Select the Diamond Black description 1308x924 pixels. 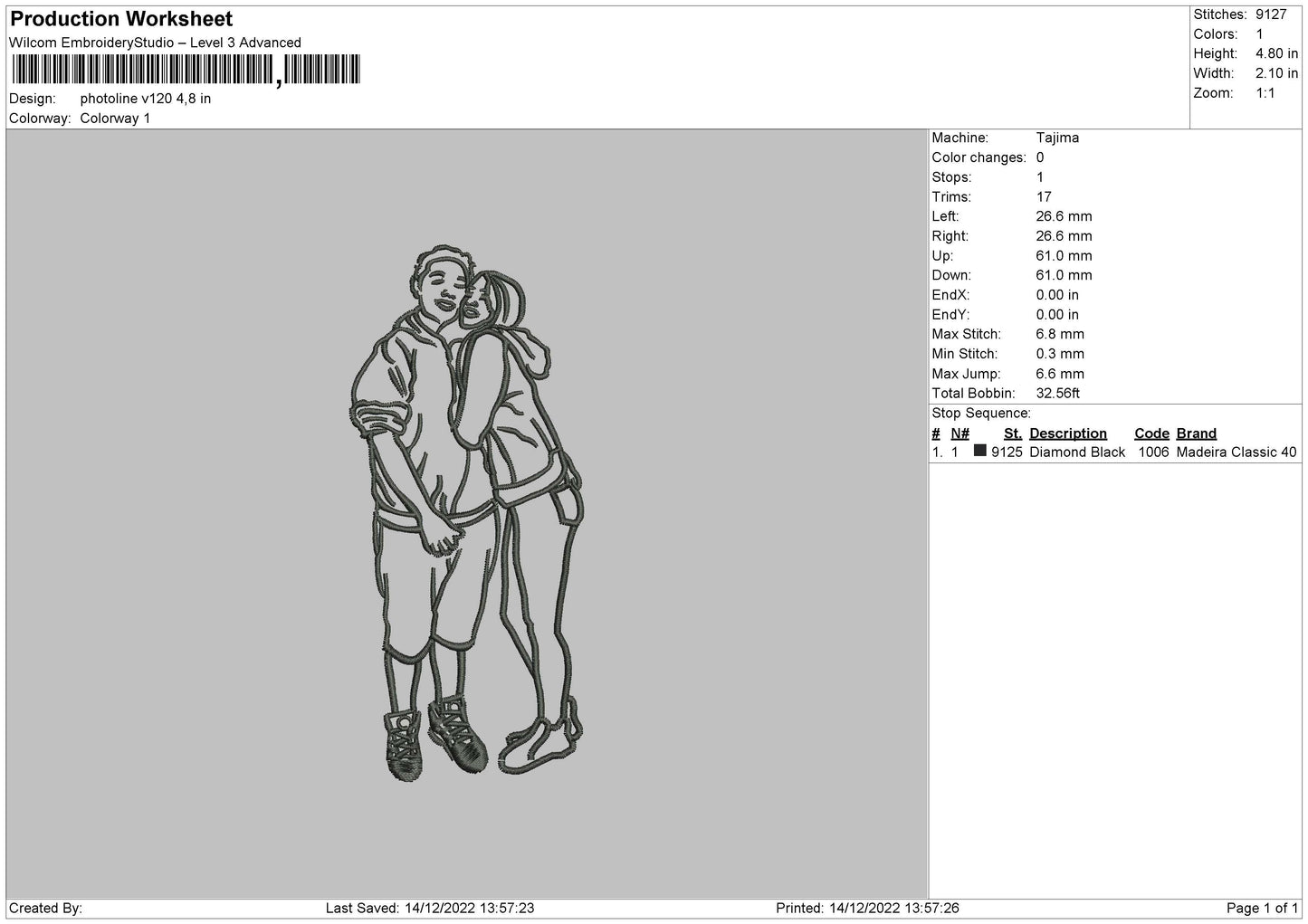1077,452
